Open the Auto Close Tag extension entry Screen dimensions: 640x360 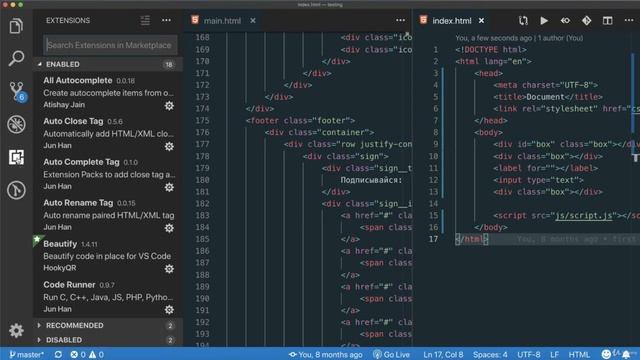[x=108, y=133]
